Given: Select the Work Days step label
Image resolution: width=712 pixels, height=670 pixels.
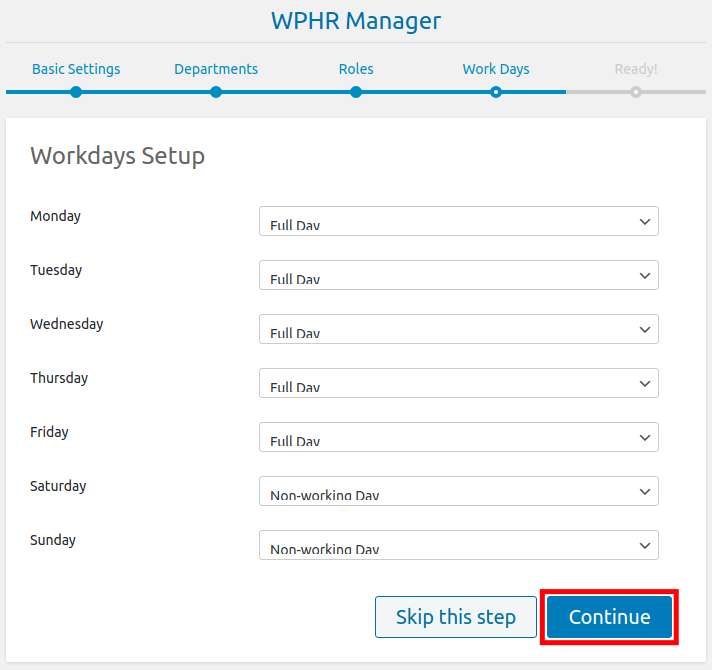Looking at the screenshot, I should coord(496,69).
